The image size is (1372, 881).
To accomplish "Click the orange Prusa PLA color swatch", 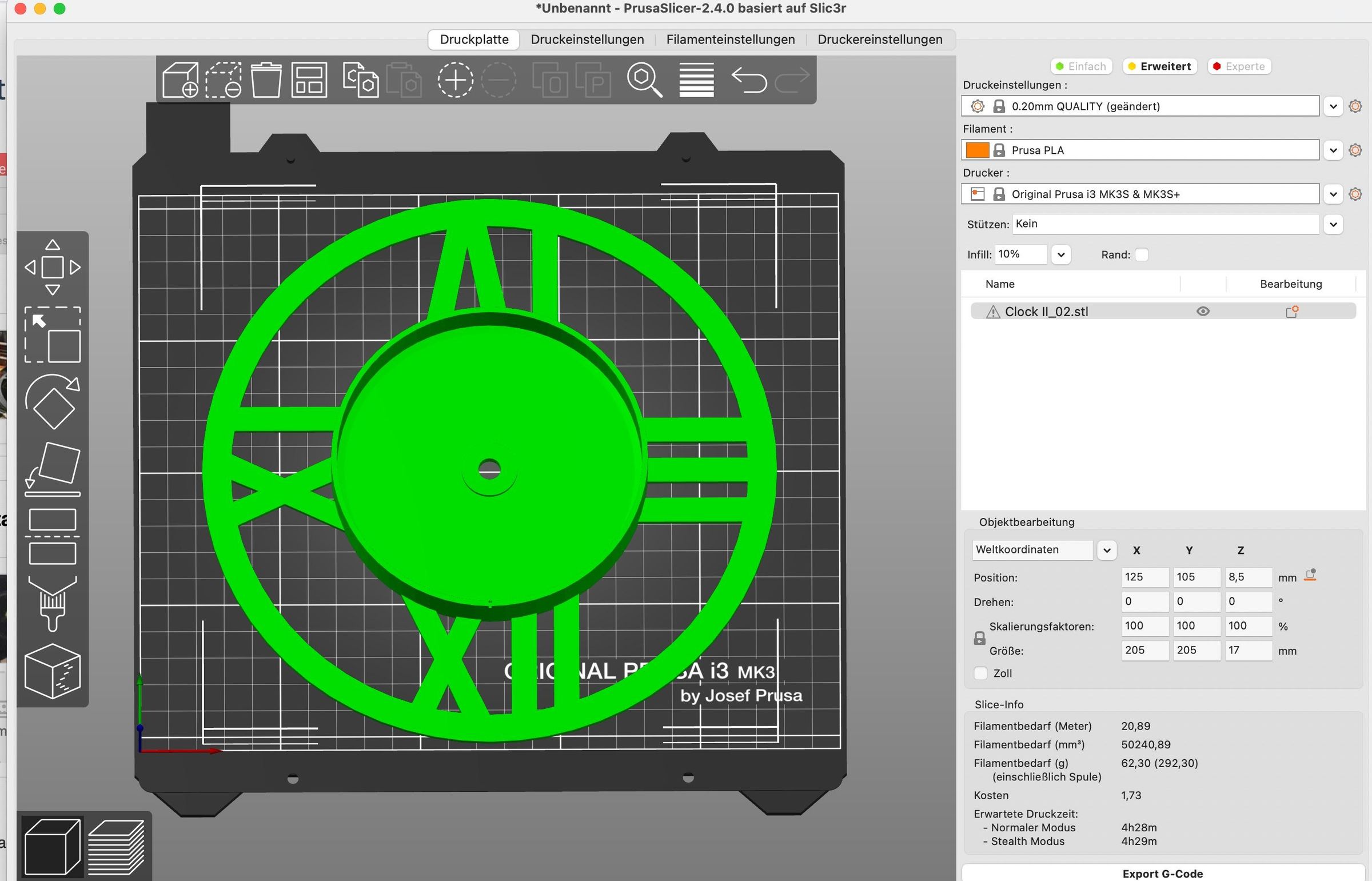I will 979,150.
